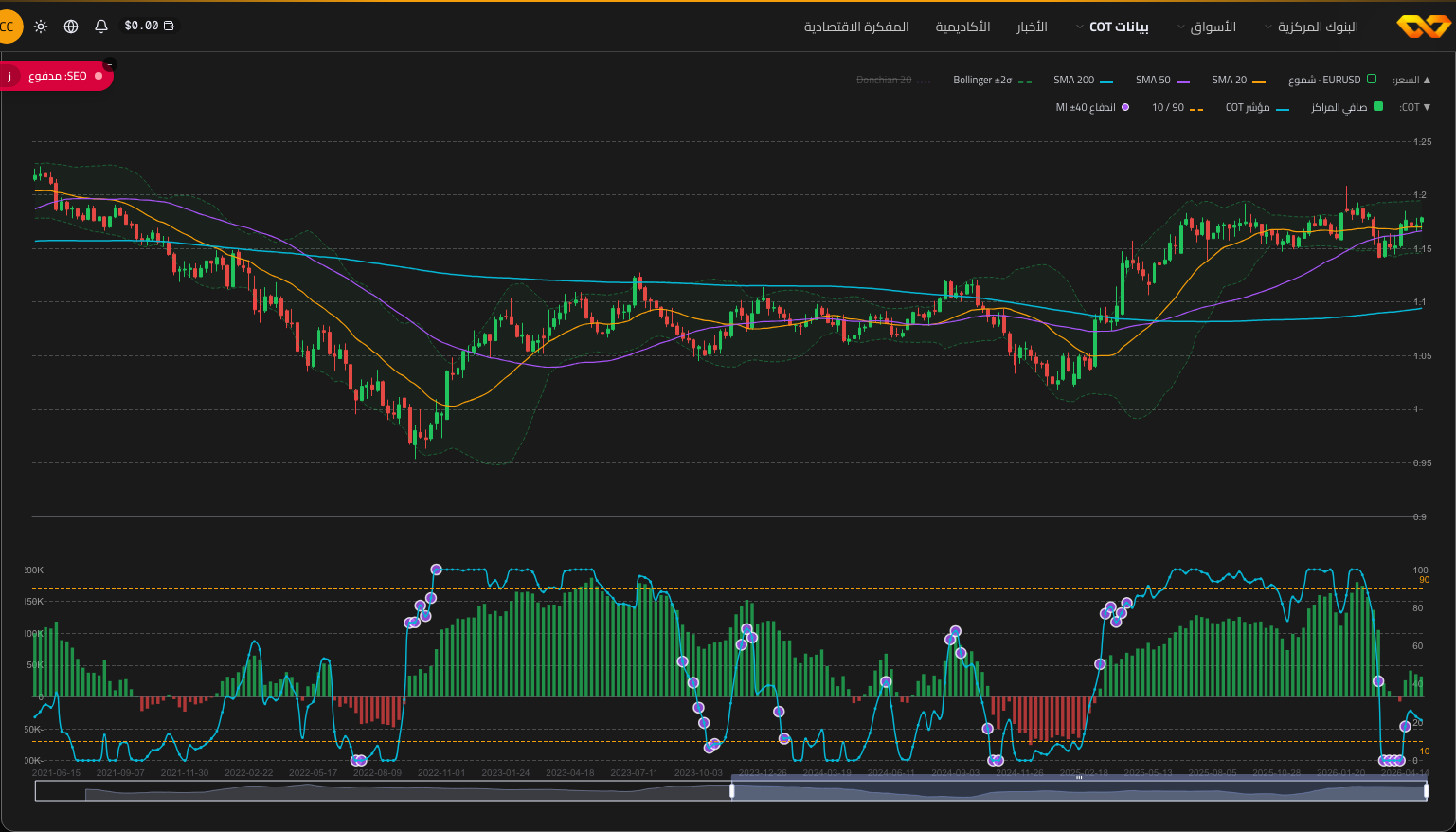Viewport: 1456px width, 832px height.
Task: Toggle the اندفاع MI ±40 markers
Action: tap(1092, 107)
